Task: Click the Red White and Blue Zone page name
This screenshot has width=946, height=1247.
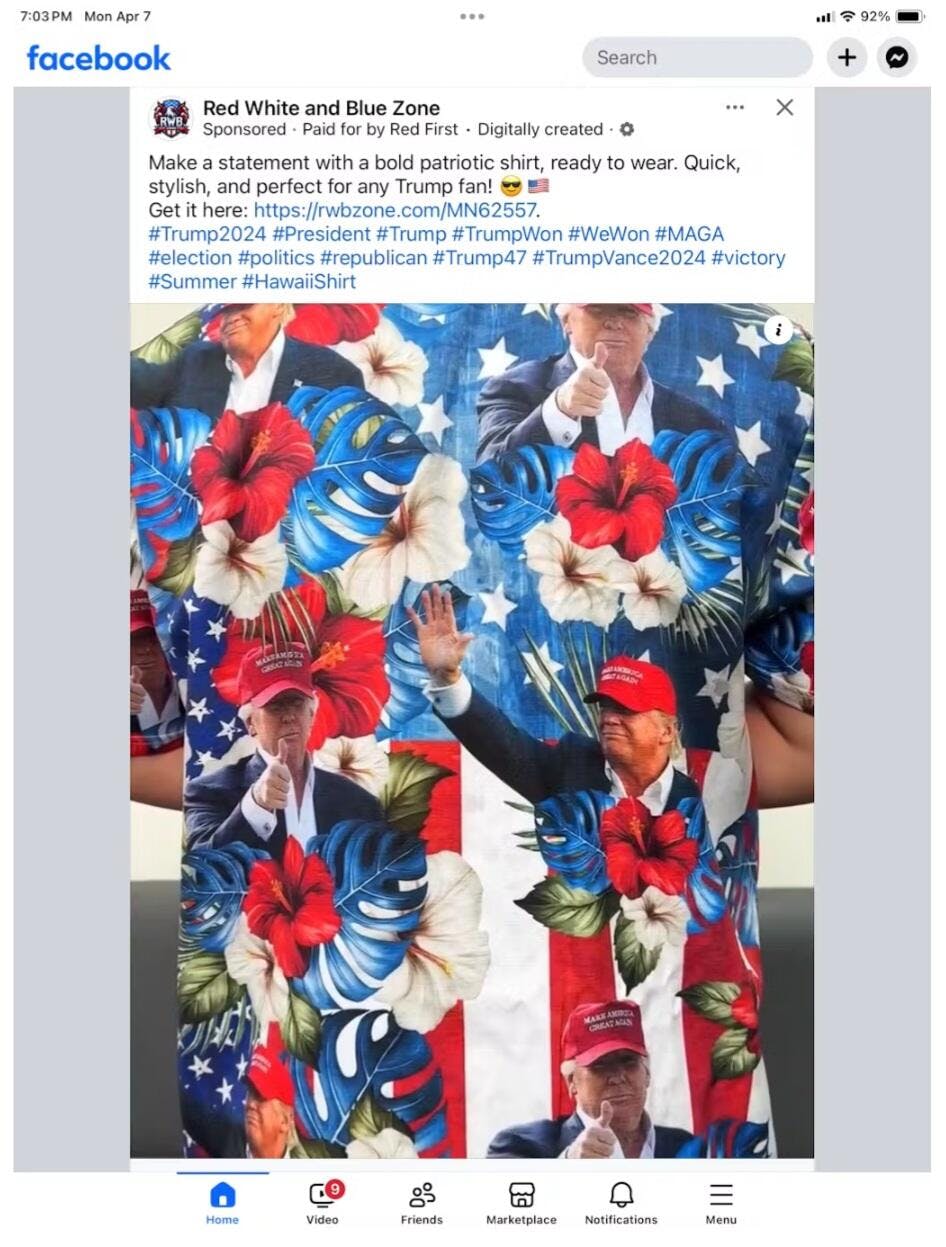Action: point(321,108)
